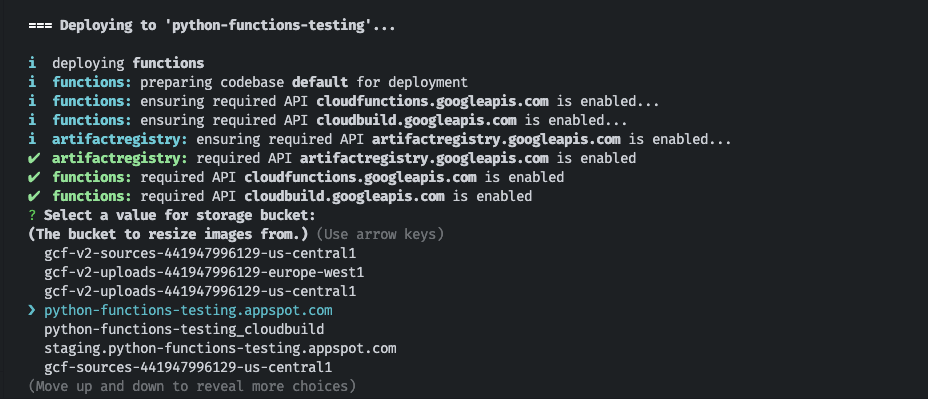The width and height of the screenshot is (928, 399).
Task: Click the artifactregistry.googleapis.com text in enabled line
Action: point(424,159)
